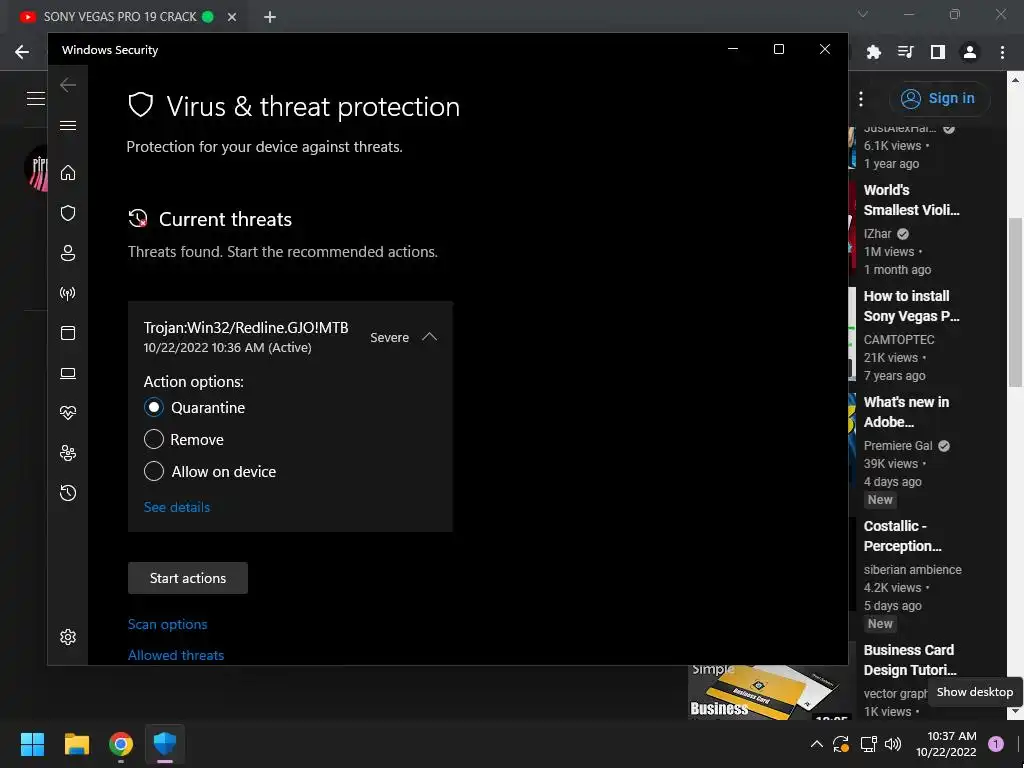The height and width of the screenshot is (768, 1024).
Task: Open Family options sidebar icon
Action: [68, 453]
